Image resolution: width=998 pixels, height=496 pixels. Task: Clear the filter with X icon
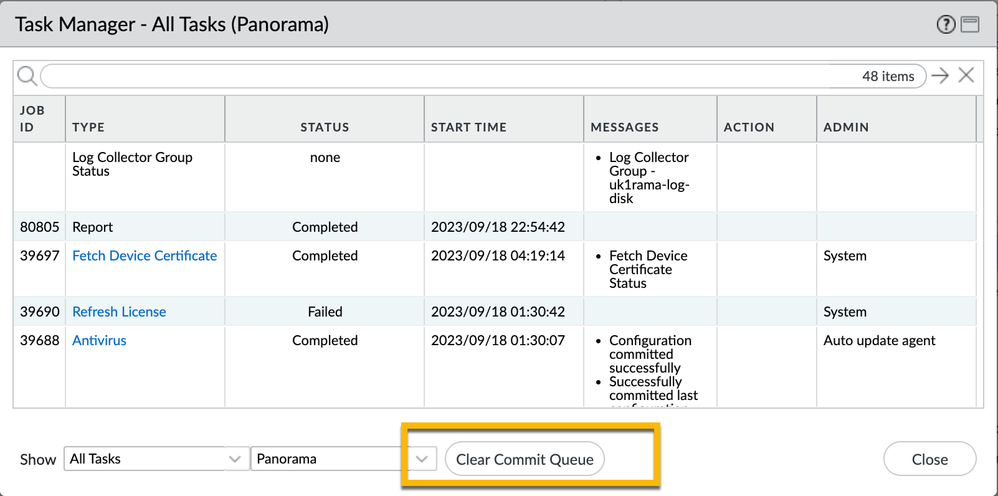(x=966, y=76)
